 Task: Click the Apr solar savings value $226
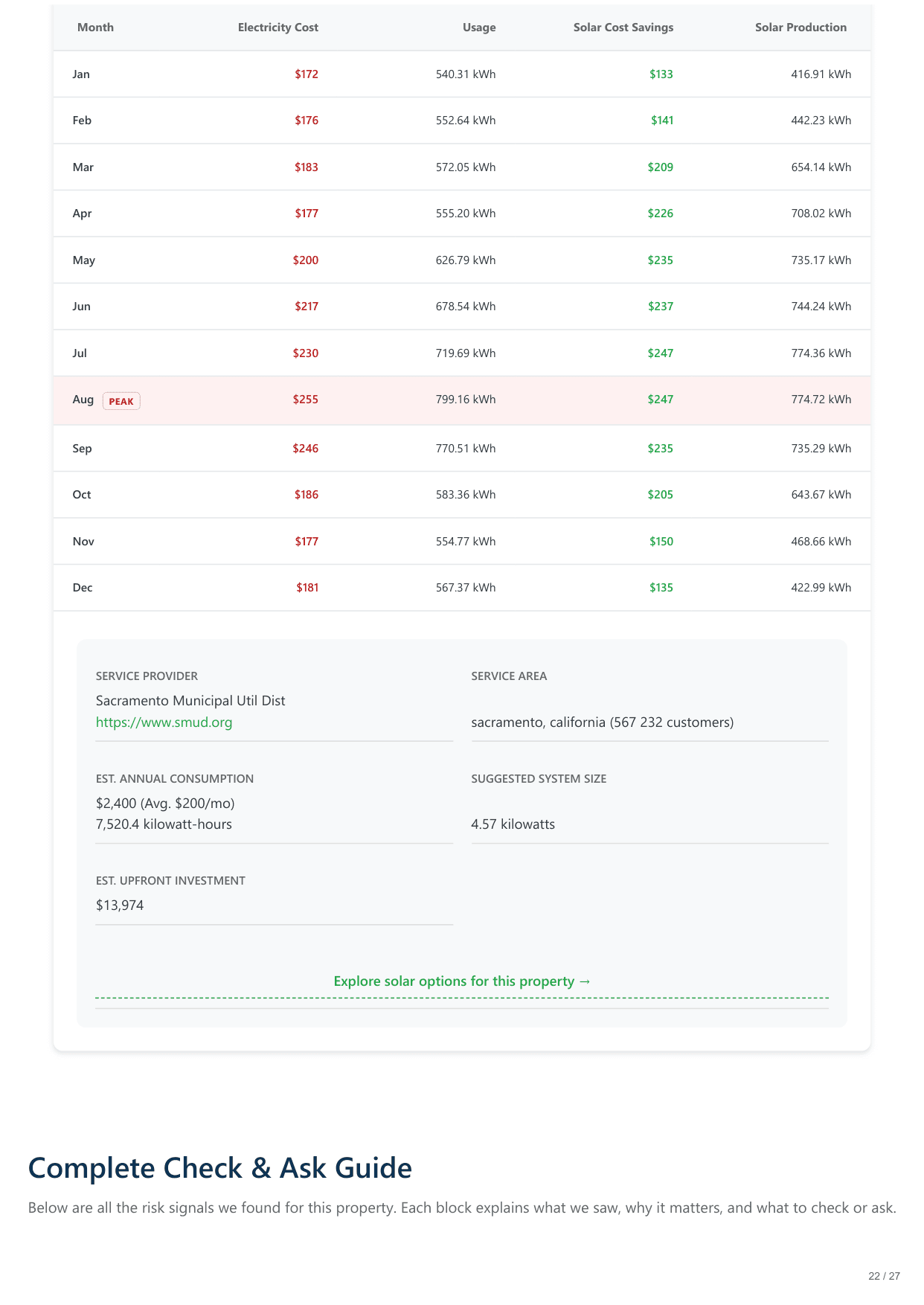[x=660, y=214]
